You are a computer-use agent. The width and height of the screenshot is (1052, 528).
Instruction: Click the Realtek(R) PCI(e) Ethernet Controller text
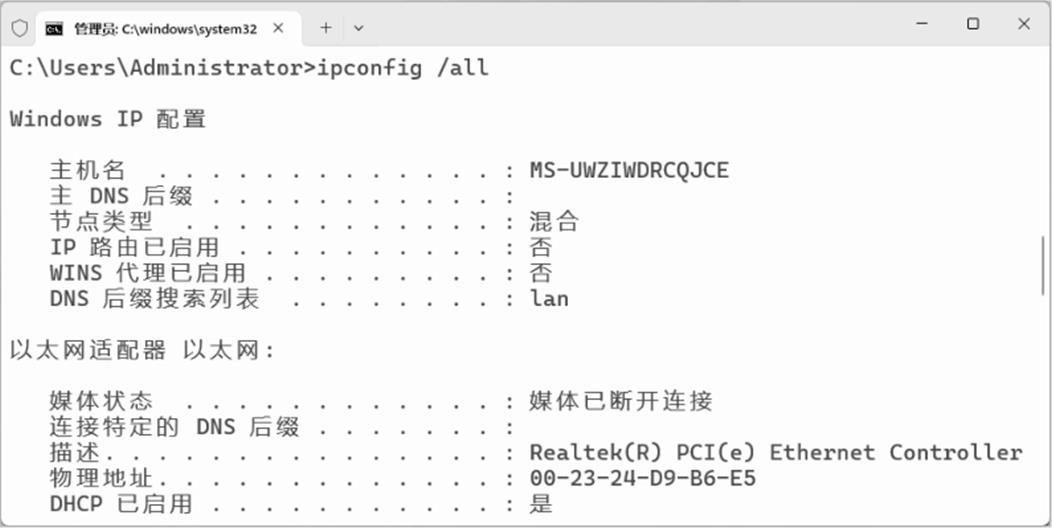coord(775,452)
